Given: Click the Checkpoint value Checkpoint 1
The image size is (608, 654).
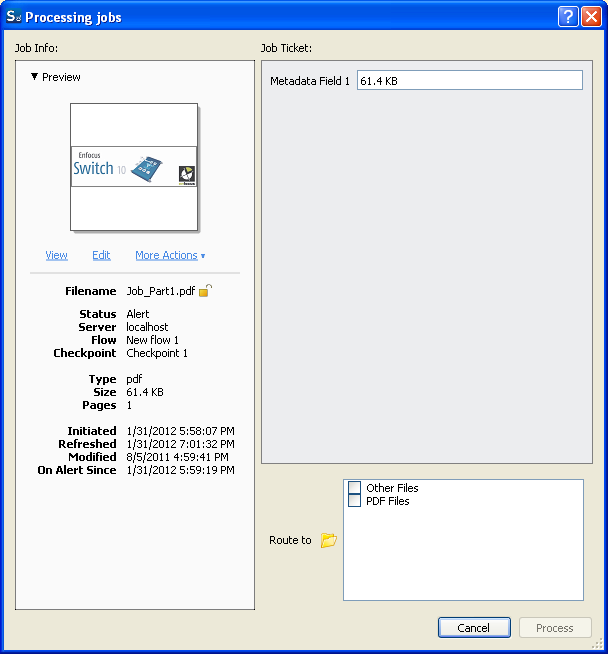Looking at the screenshot, I should [157, 353].
